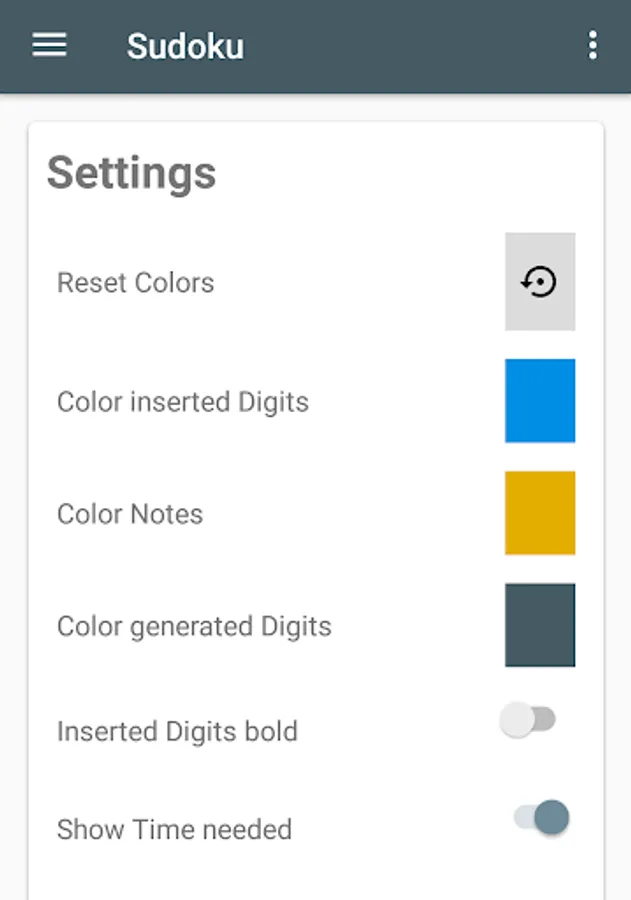Viewport: 631px width, 900px height.
Task: Click the Sudoku title in the app bar
Action: [185, 46]
